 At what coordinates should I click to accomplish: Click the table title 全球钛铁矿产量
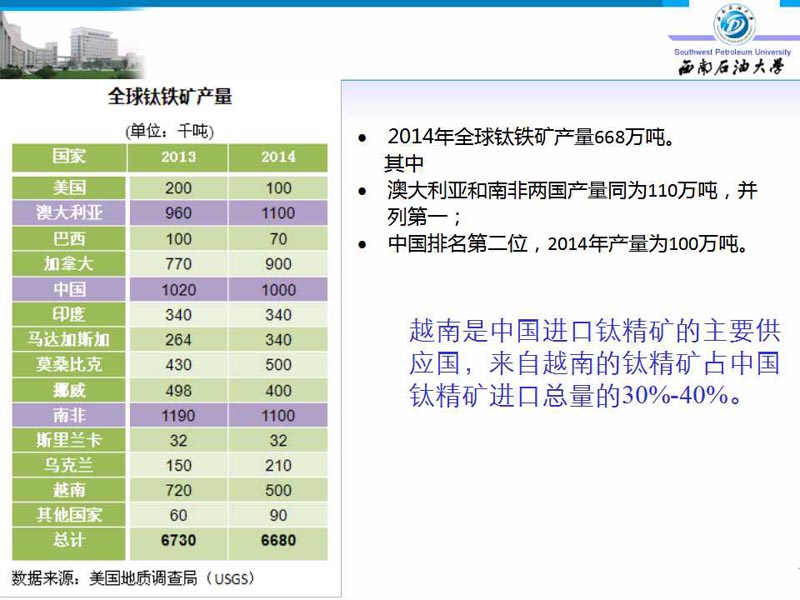coord(170,97)
